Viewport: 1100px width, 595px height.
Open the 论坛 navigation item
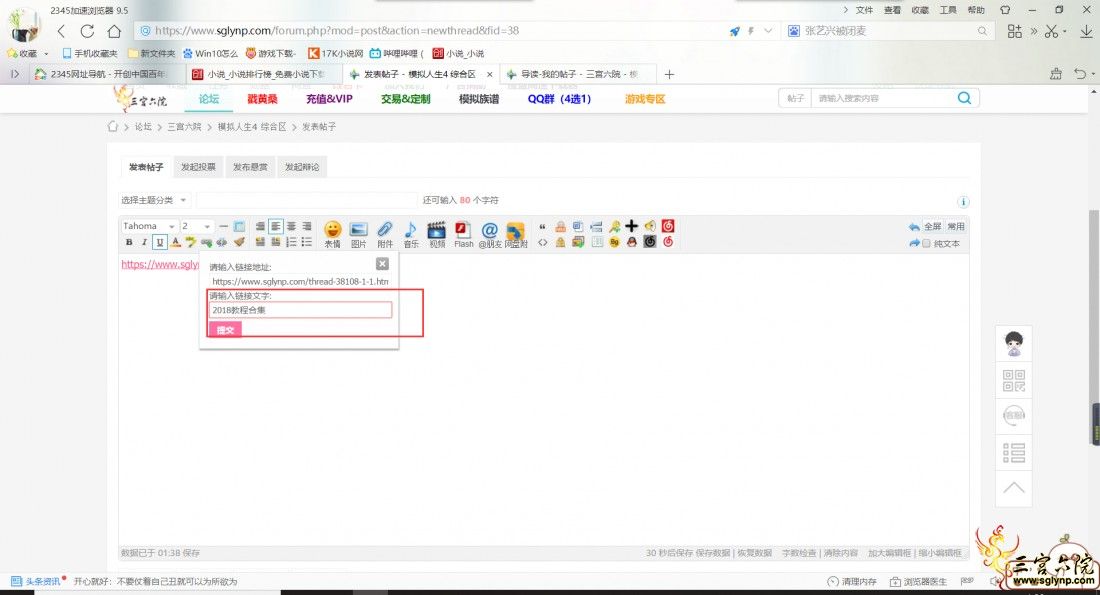[x=209, y=99]
